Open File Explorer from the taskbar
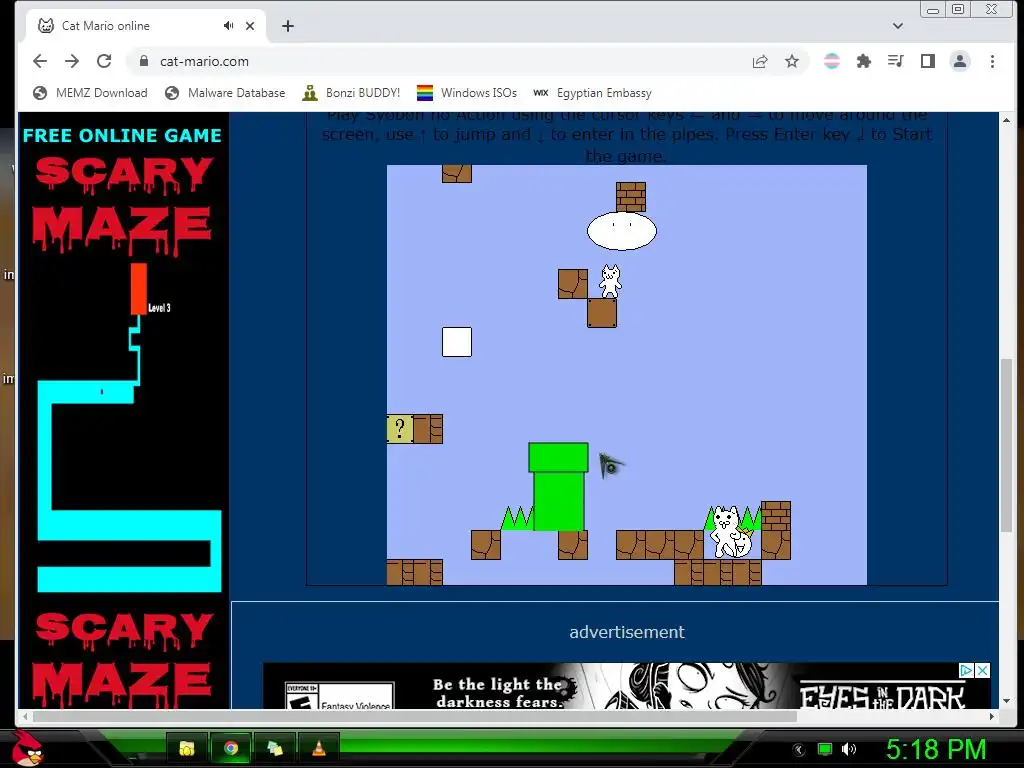Viewport: 1024px width, 768px height. [x=187, y=748]
